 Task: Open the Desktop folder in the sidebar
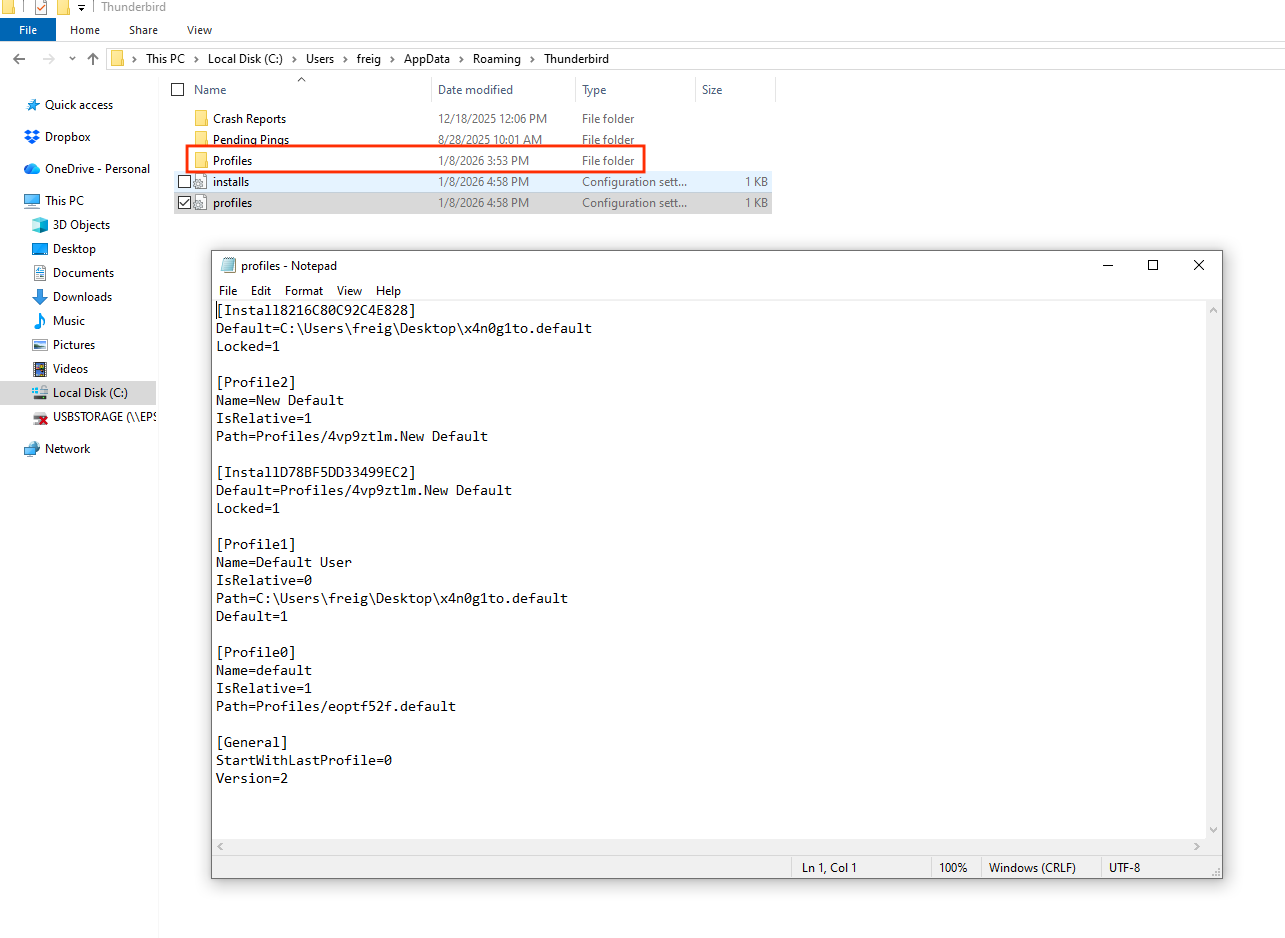74,249
